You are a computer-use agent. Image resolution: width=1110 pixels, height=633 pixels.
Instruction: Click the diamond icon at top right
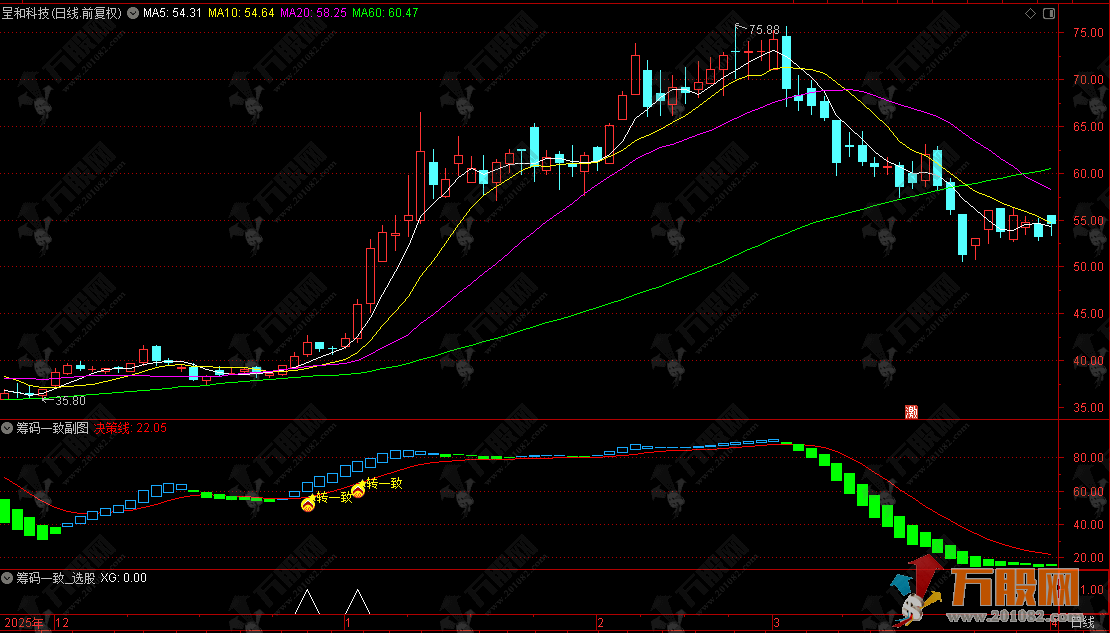(x=1030, y=13)
